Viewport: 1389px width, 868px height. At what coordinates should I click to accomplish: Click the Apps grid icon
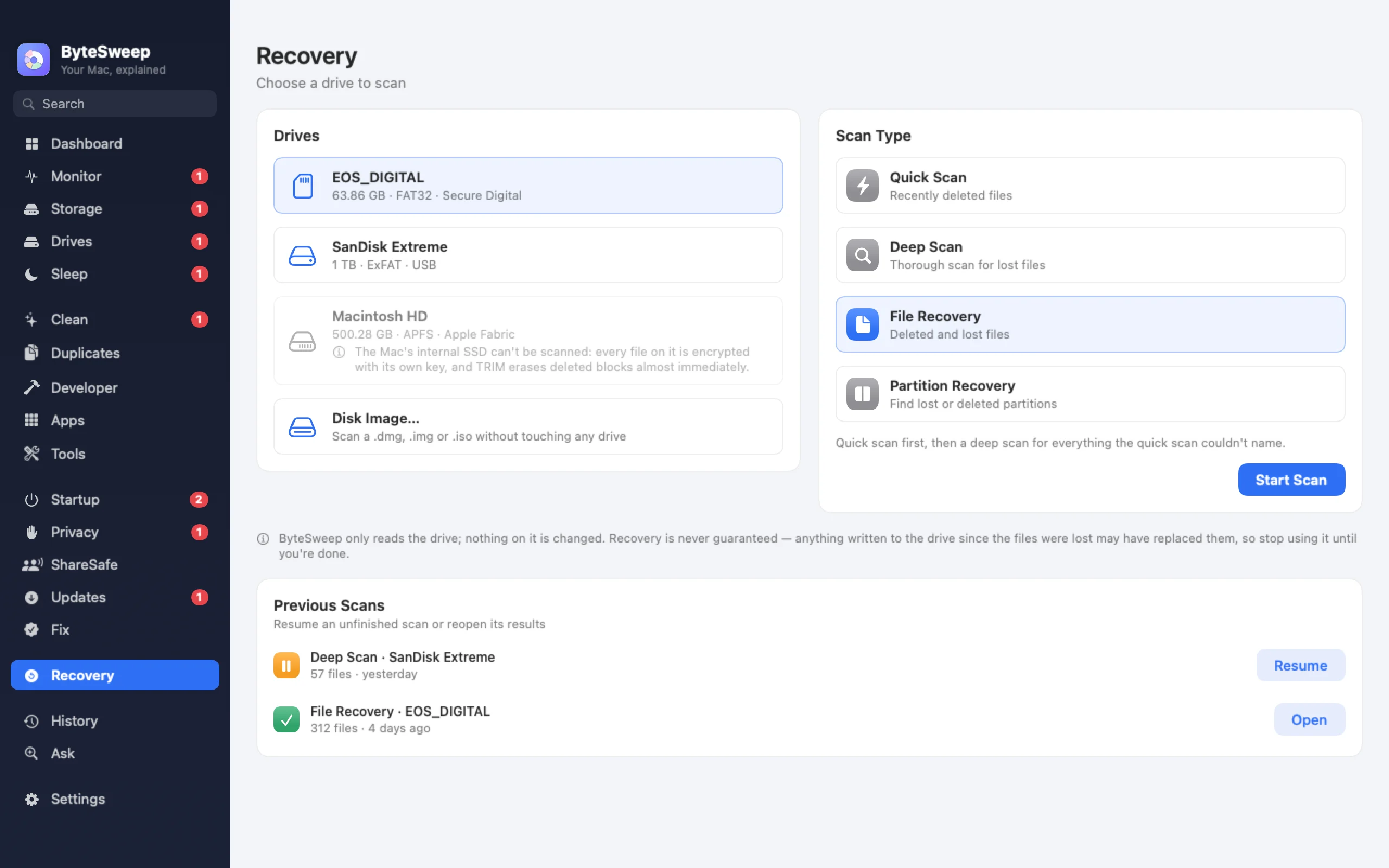31,420
